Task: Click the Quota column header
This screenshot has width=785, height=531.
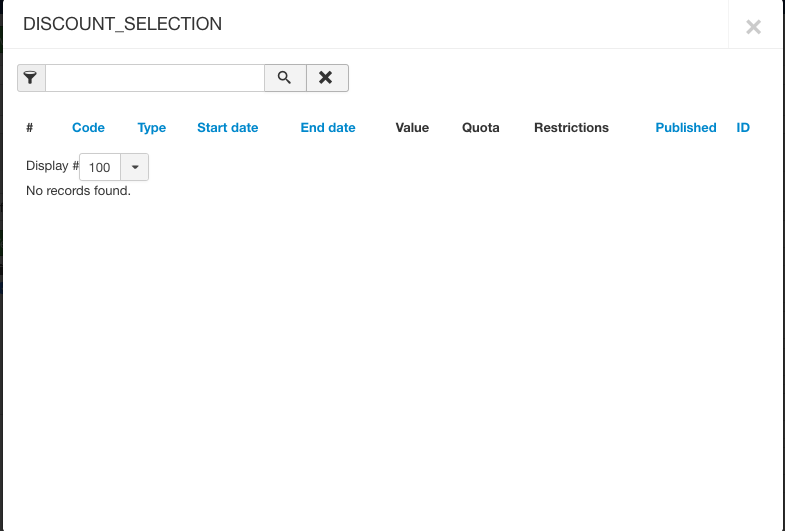Action: 480,128
